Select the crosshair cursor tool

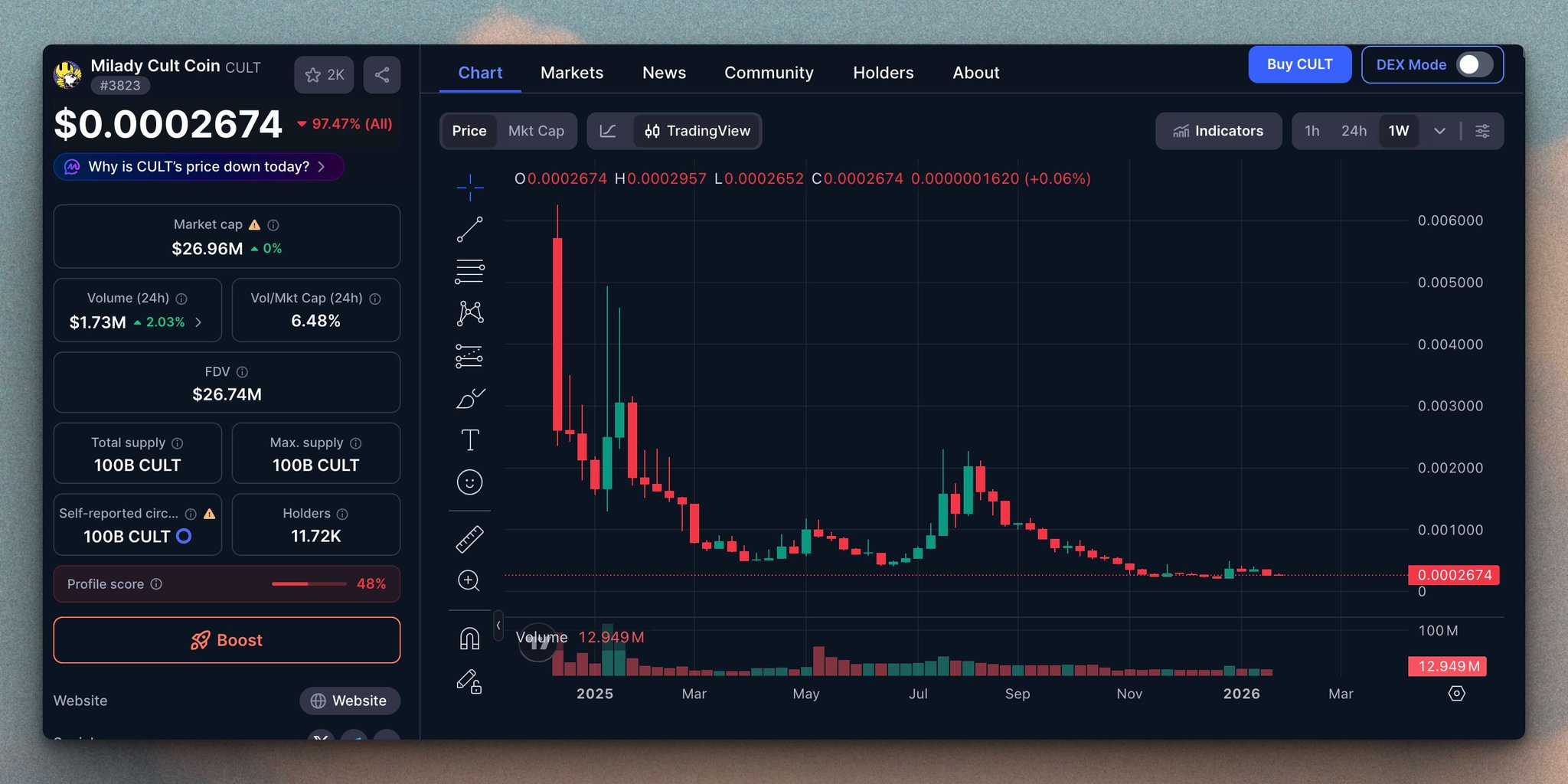point(469,187)
